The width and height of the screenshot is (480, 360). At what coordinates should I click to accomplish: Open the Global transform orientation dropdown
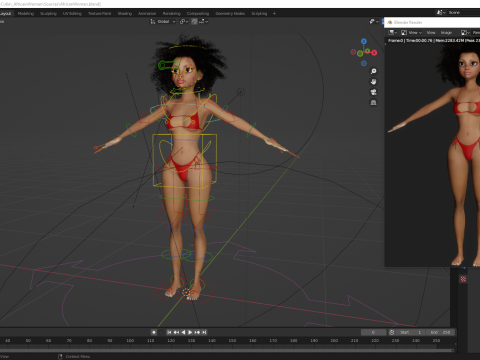(x=163, y=22)
